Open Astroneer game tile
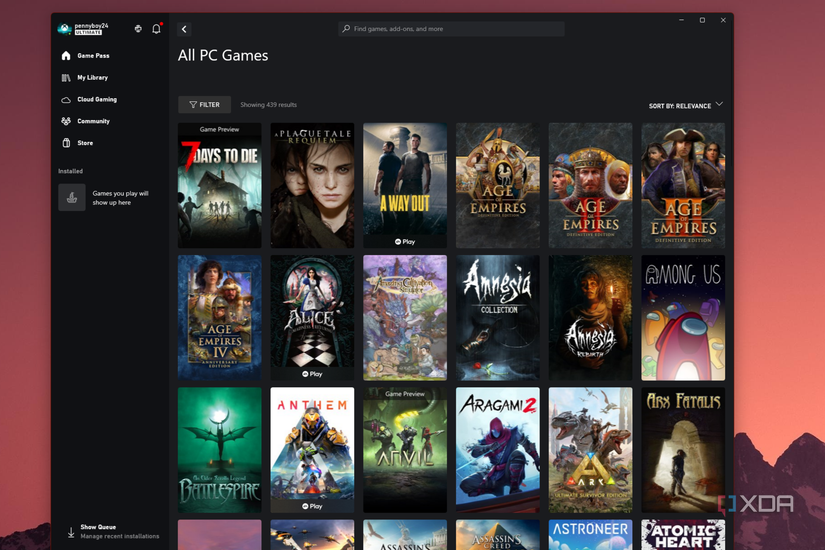The height and width of the screenshot is (550, 825). click(x=590, y=535)
